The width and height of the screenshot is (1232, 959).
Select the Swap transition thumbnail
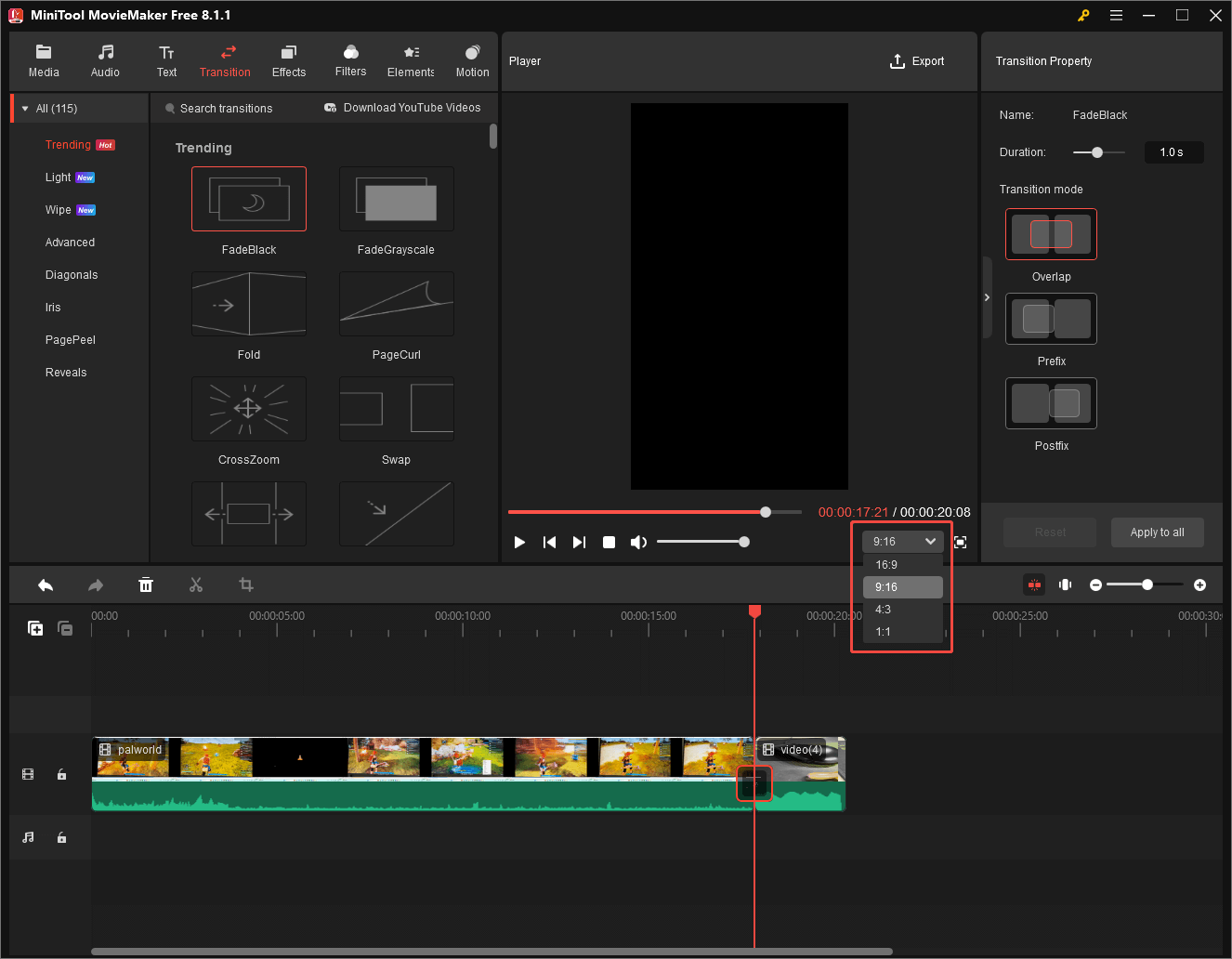point(397,409)
